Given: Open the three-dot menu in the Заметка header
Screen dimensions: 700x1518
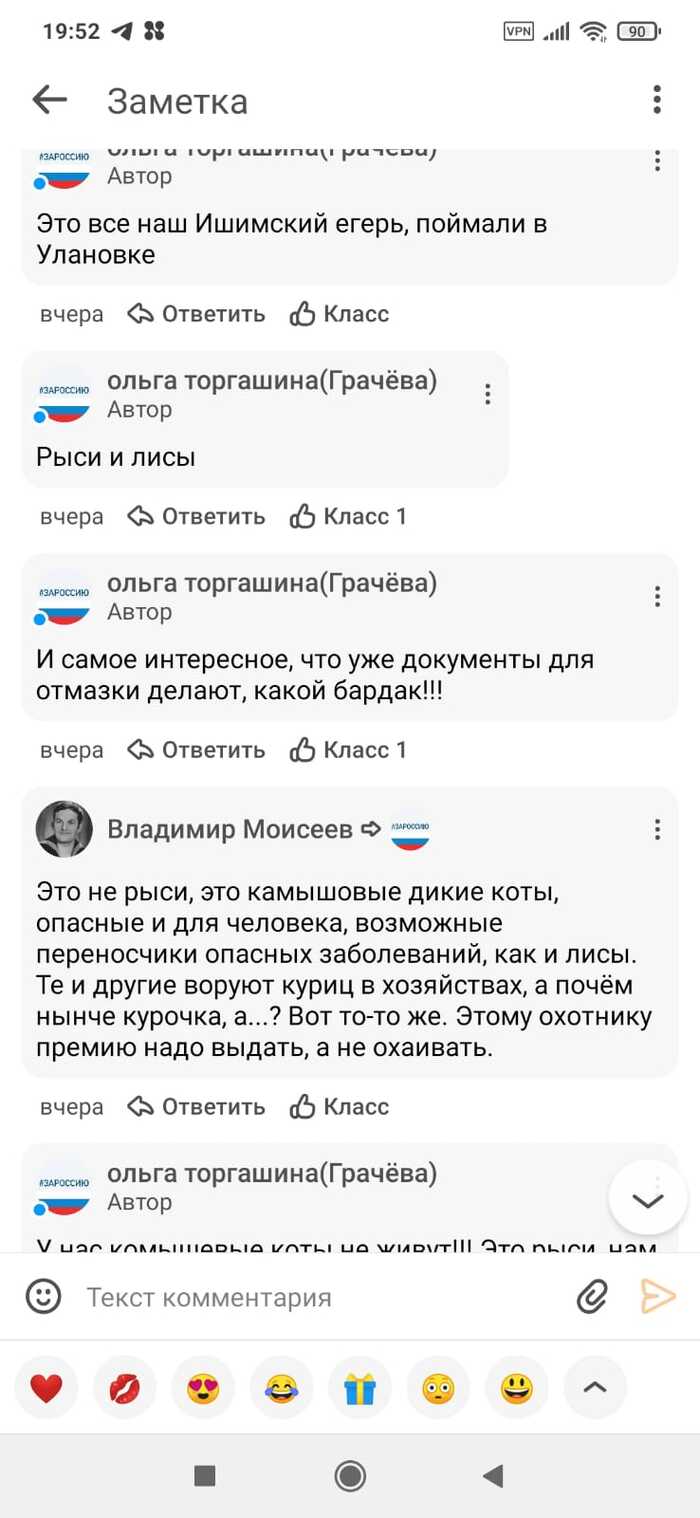Looking at the screenshot, I should [x=656, y=100].
